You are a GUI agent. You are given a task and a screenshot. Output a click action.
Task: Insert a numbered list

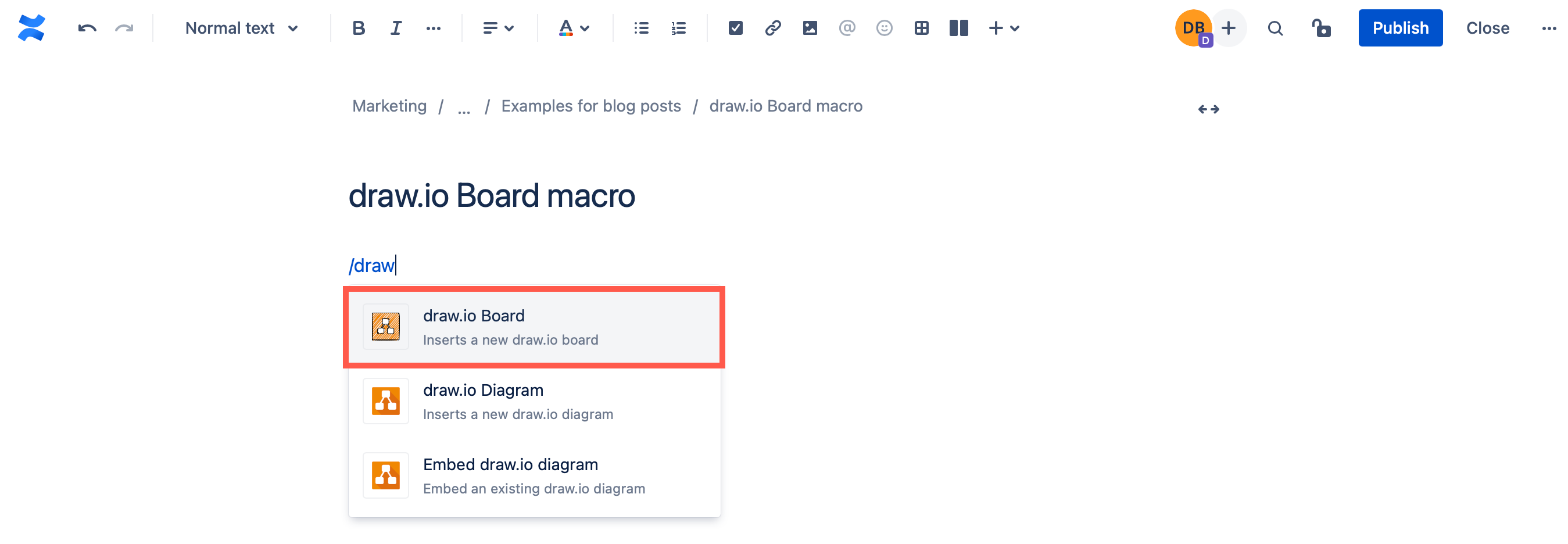tap(678, 27)
